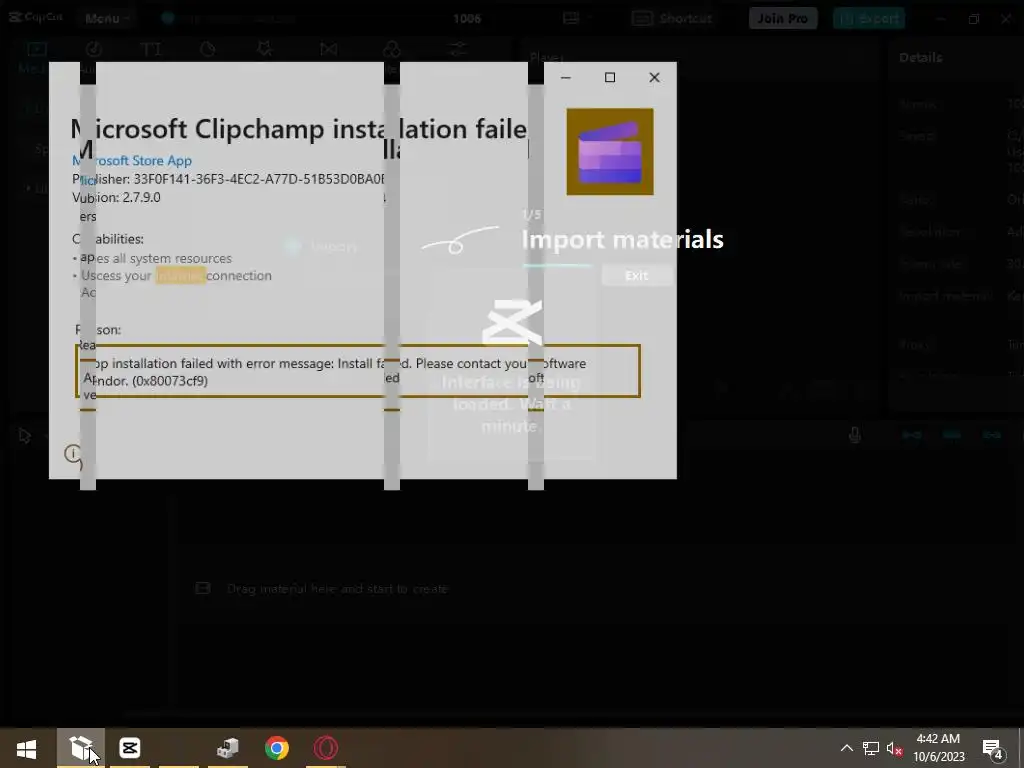This screenshot has width=1024, height=768.
Task: Show hidden system tray icons
Action: point(846,748)
